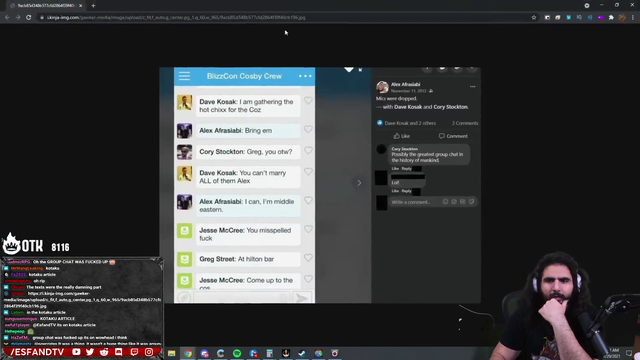Like Dave Kosak's 'gathering the hot chixx' message

[x=308, y=101]
